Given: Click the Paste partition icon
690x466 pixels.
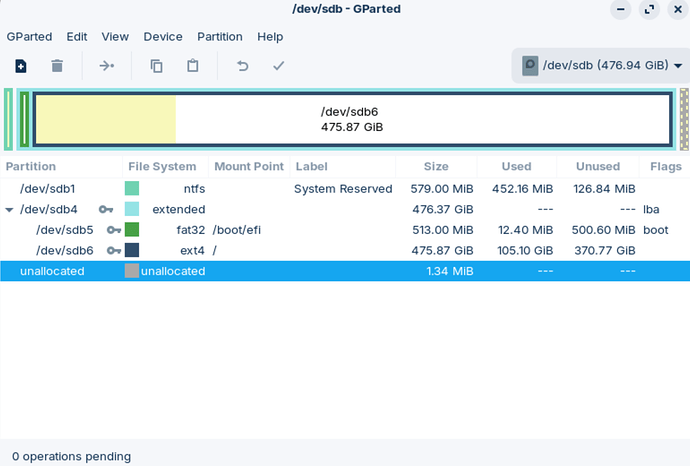Looking at the screenshot, I should click(193, 66).
